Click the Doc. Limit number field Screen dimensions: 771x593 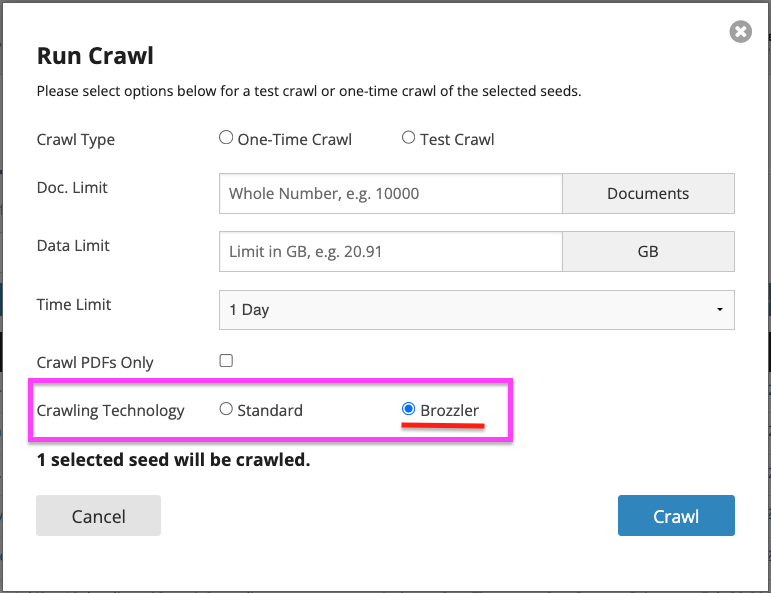click(390, 193)
